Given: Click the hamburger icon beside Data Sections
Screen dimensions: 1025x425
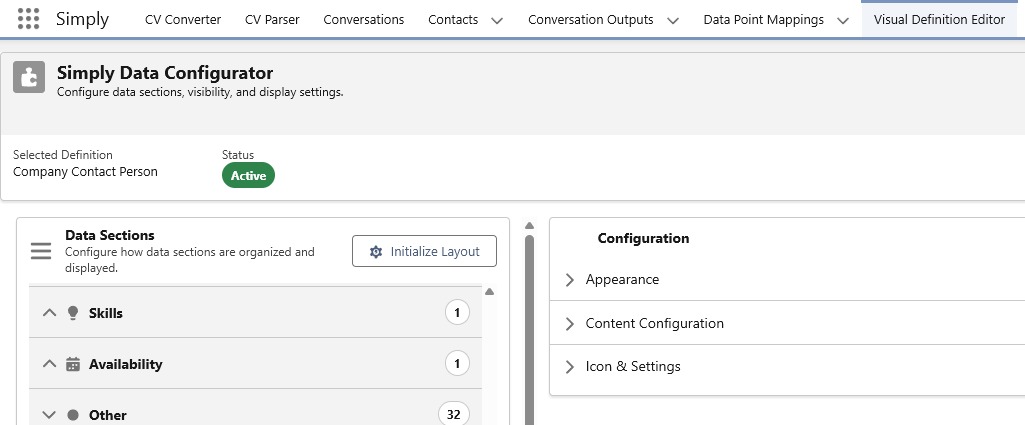Looking at the screenshot, I should tap(41, 251).
